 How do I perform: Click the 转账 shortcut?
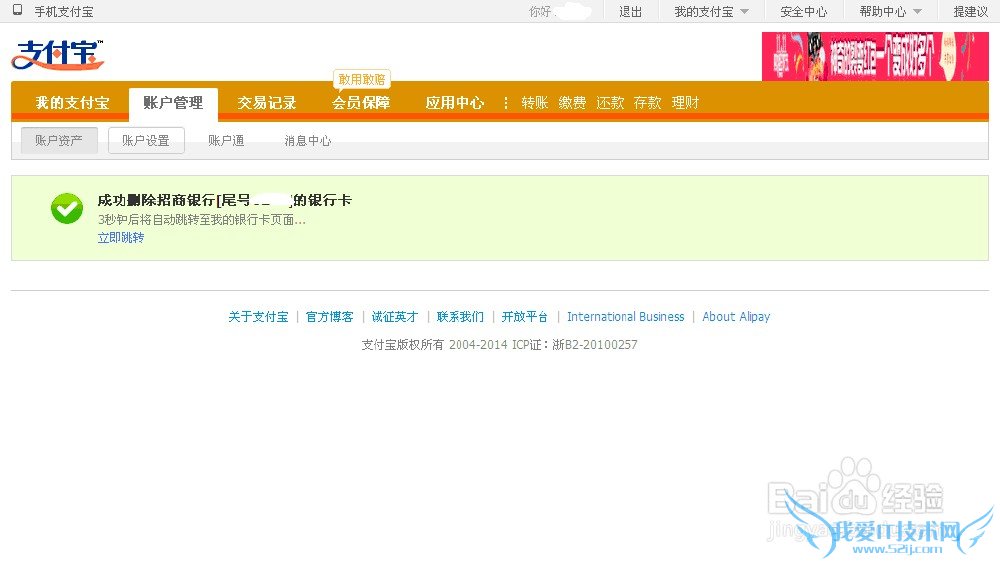tap(534, 103)
